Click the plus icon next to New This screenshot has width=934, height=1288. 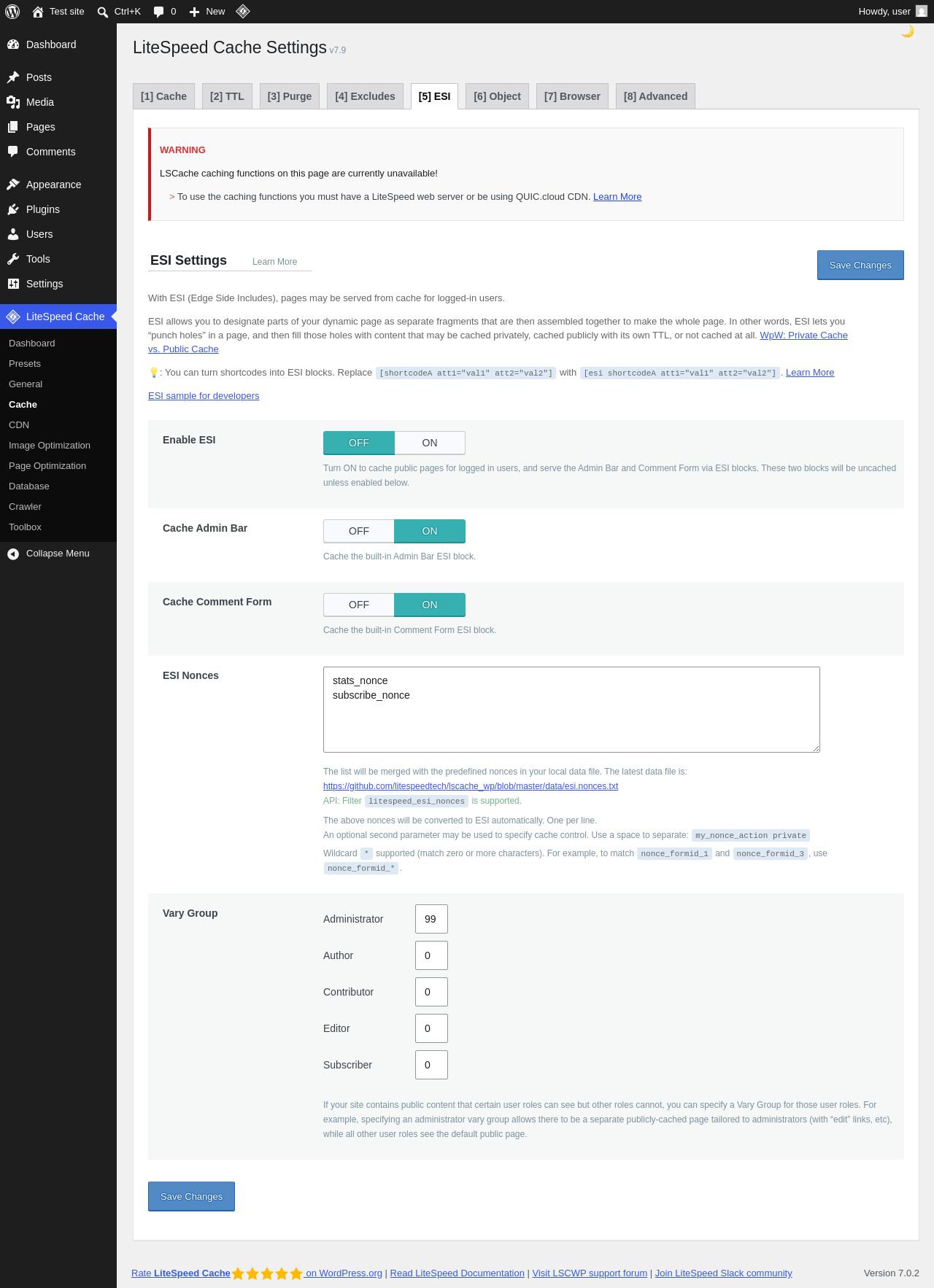click(194, 12)
